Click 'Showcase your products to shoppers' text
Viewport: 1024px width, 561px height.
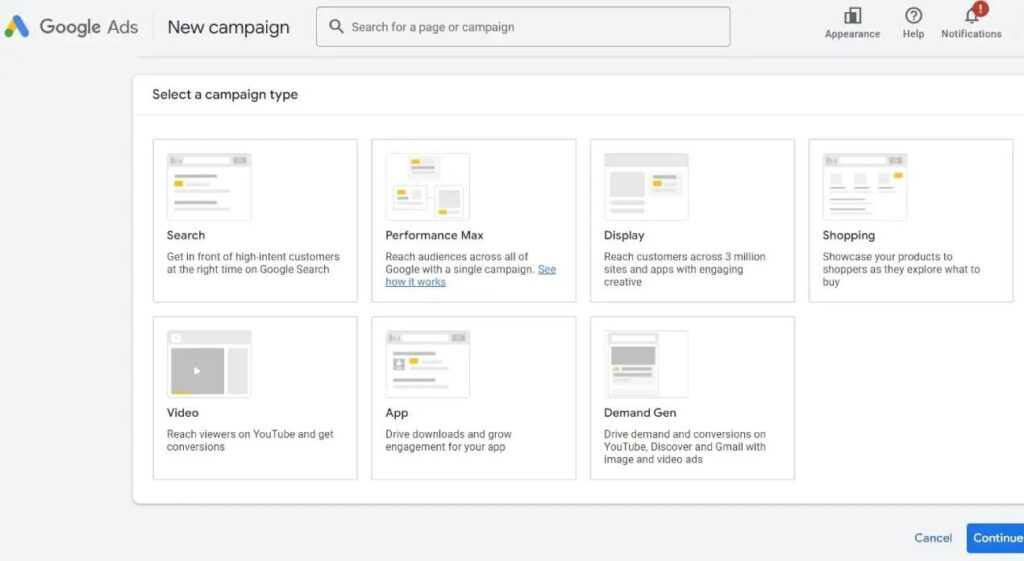click(x=901, y=269)
